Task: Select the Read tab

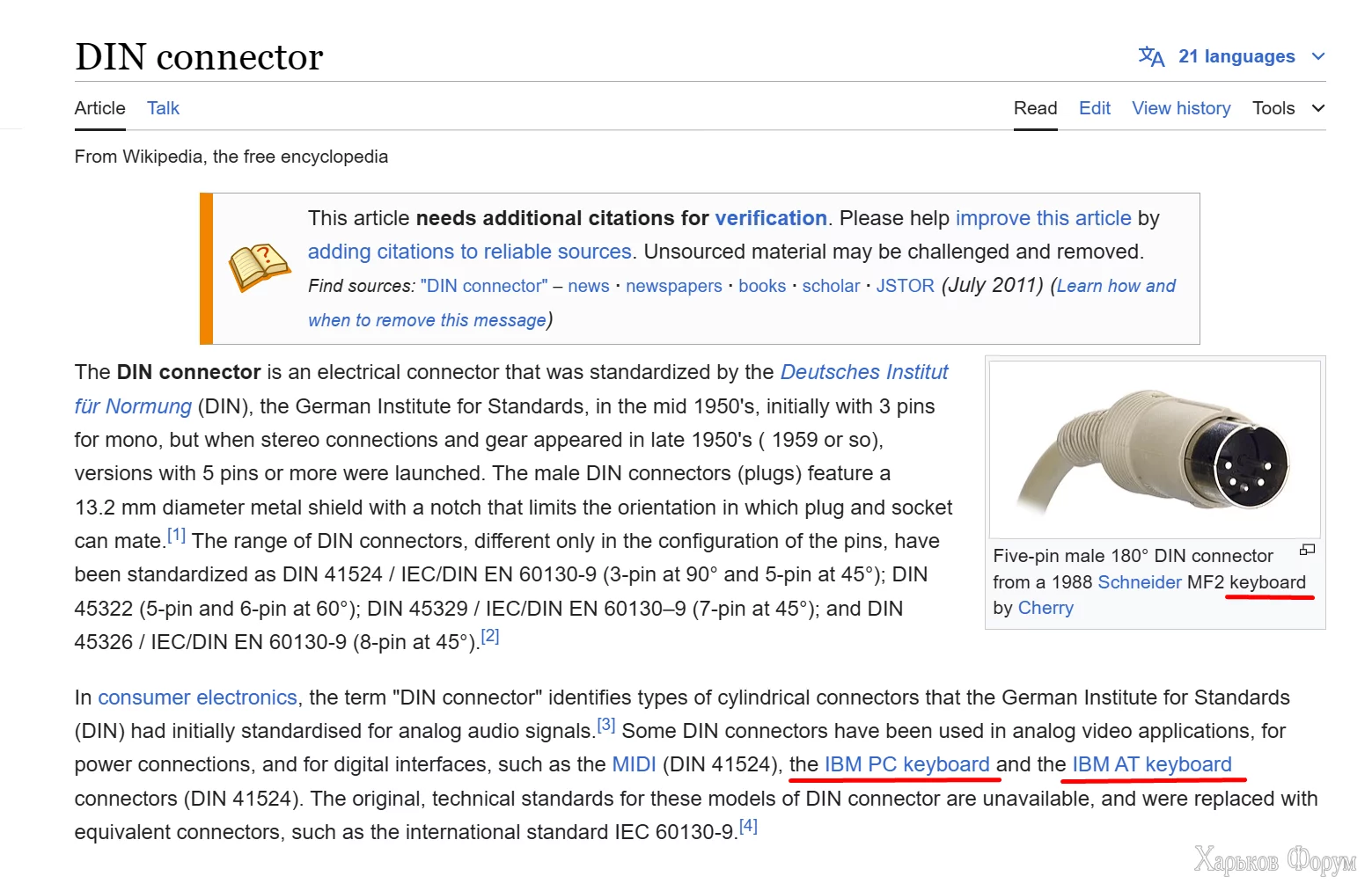Action: tap(1035, 108)
